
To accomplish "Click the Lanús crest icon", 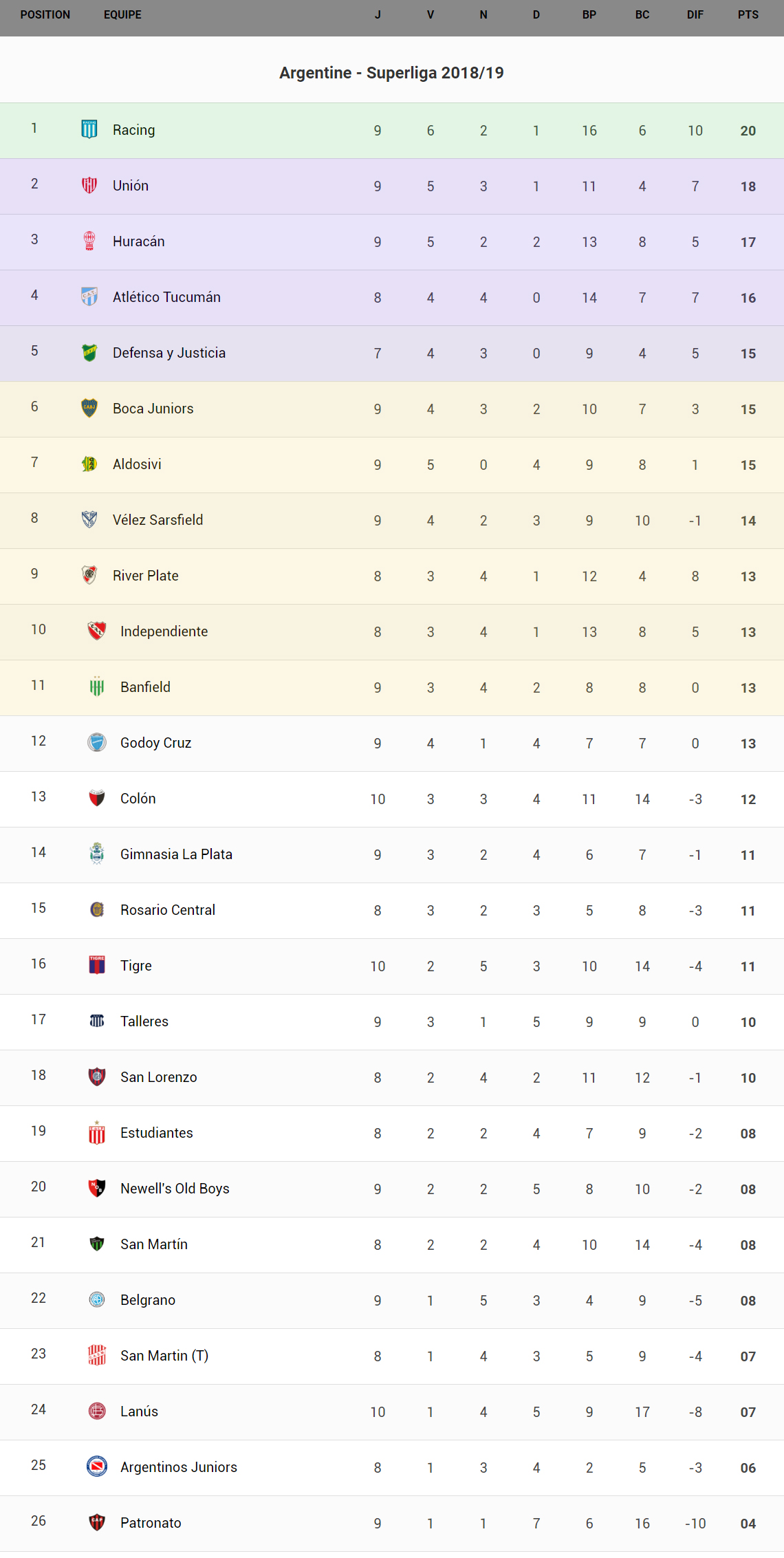I will click(x=97, y=1411).
